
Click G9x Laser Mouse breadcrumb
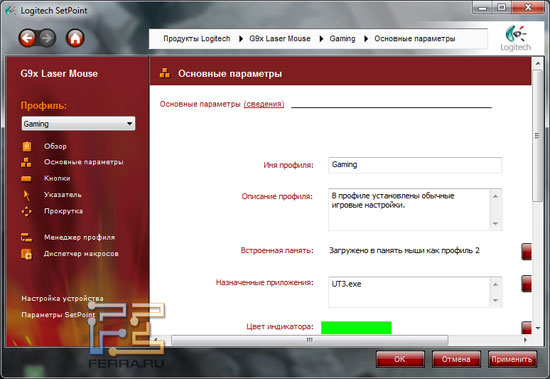coord(280,39)
